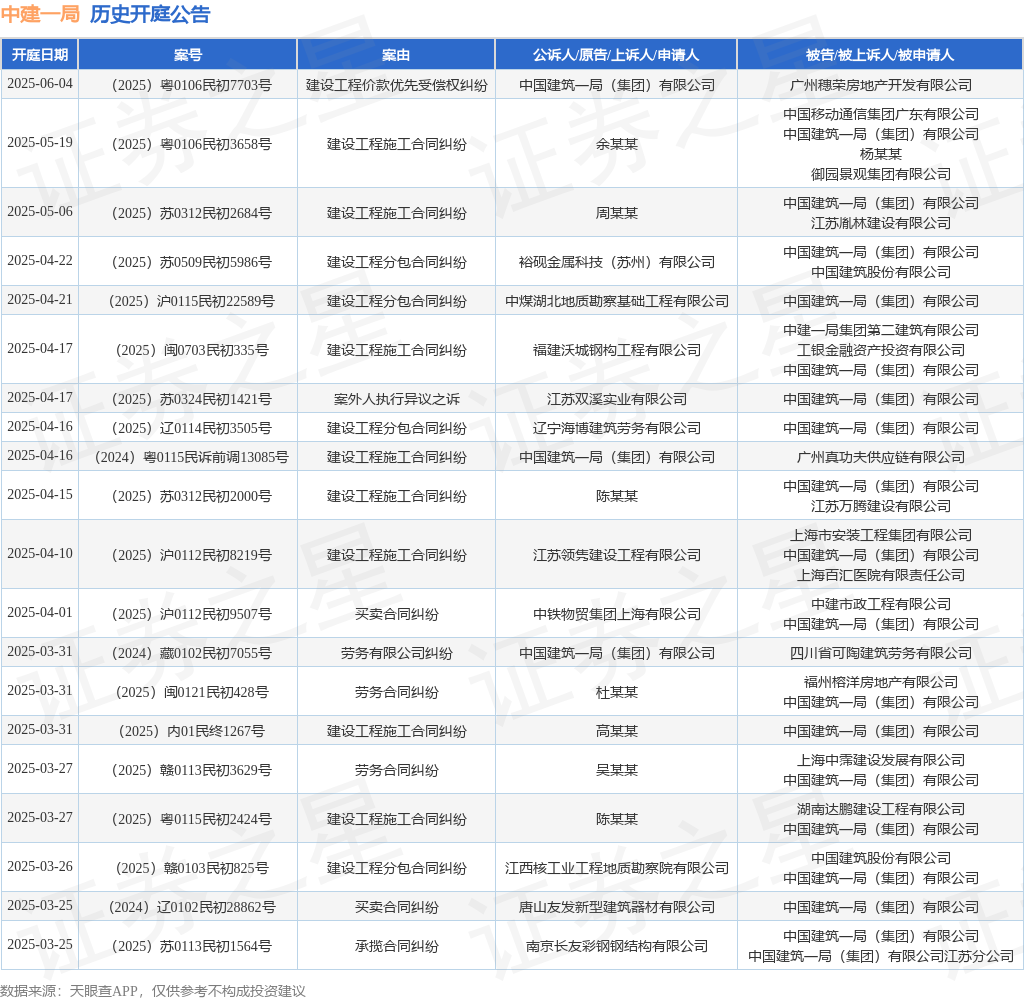The image size is (1024, 1000).
Task: Click defendant 上海市安装工程集团有限公司
Action: click(x=880, y=536)
